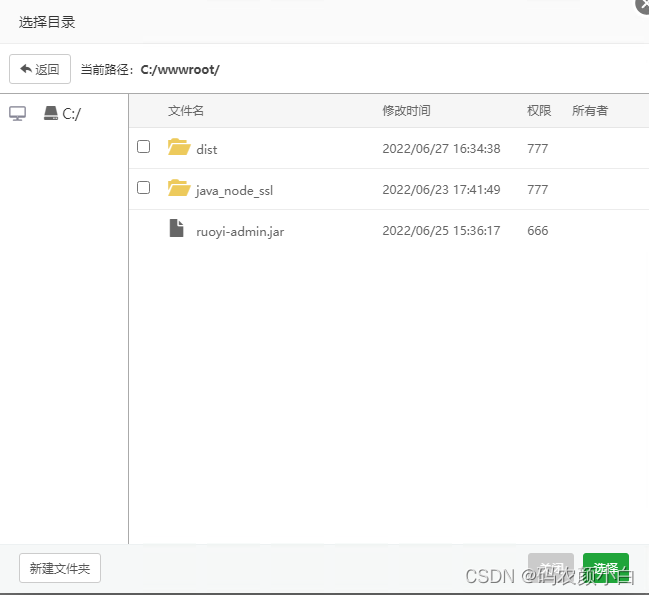Open the C:/ drive in sidebar
Viewport: 649px width, 595px height.
tap(62, 113)
